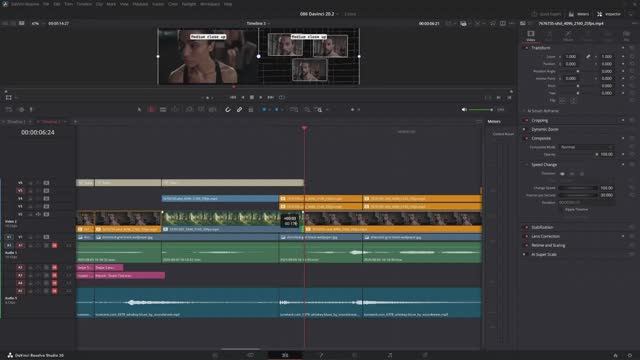Toggle the Composite section enable switch

(x=526, y=138)
